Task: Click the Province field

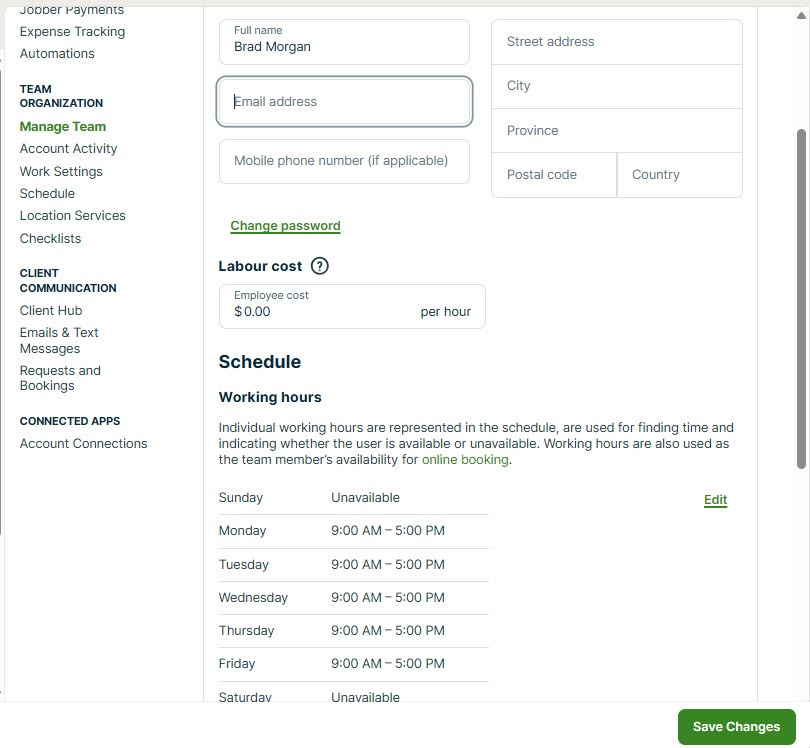Action: [617, 131]
